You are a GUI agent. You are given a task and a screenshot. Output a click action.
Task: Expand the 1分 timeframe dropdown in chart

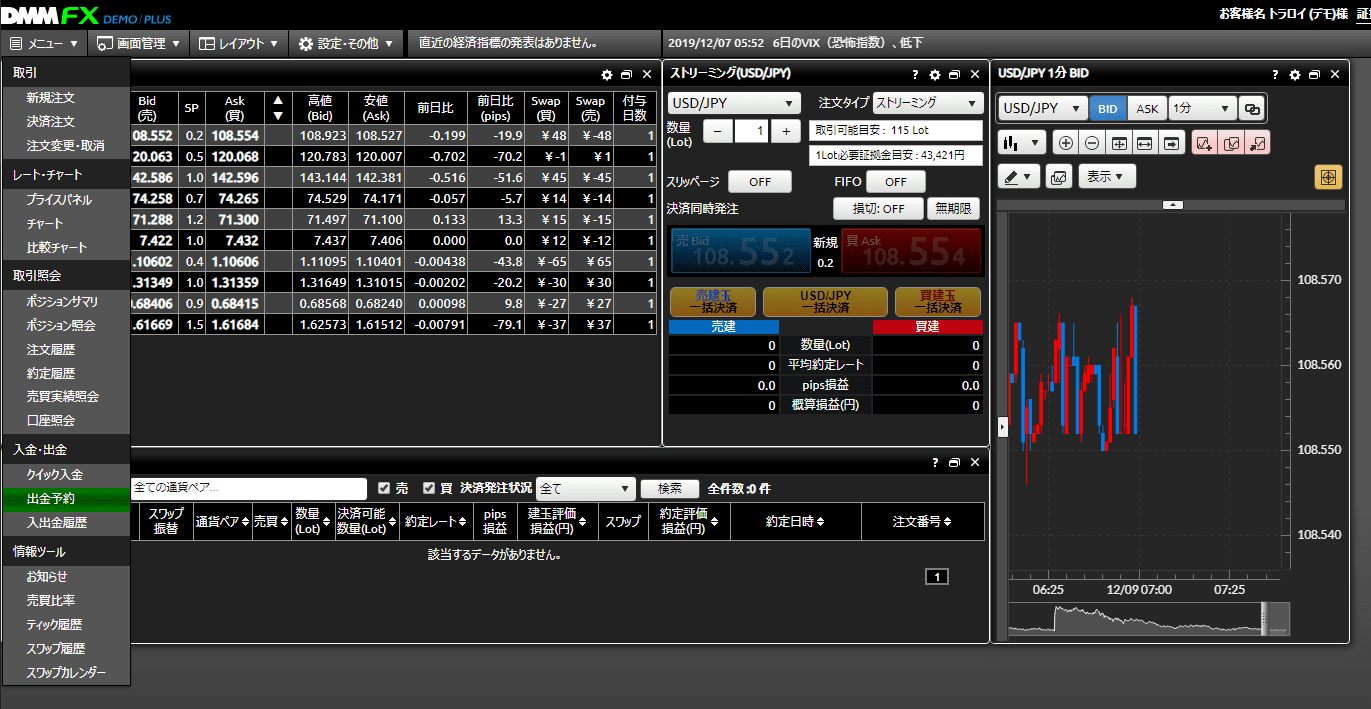click(x=1202, y=109)
